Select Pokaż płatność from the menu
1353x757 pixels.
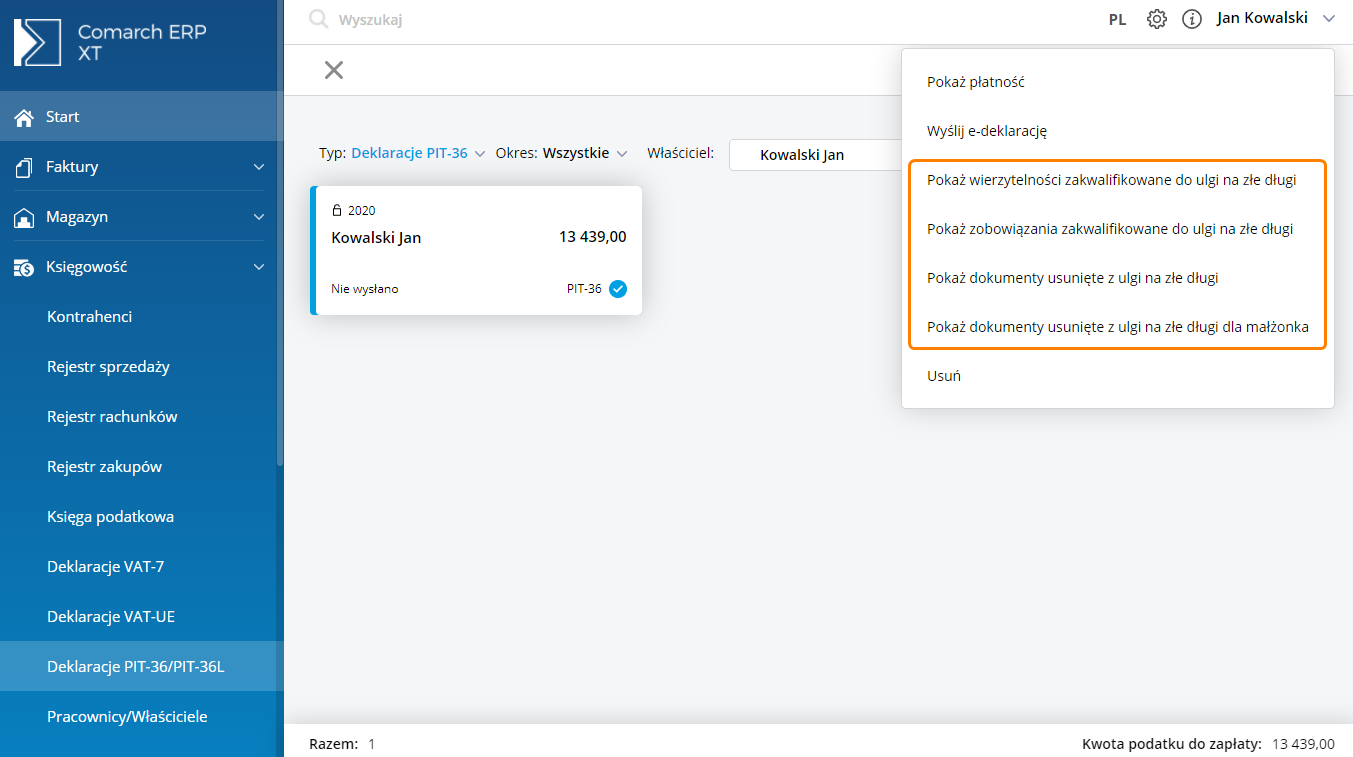[975, 82]
